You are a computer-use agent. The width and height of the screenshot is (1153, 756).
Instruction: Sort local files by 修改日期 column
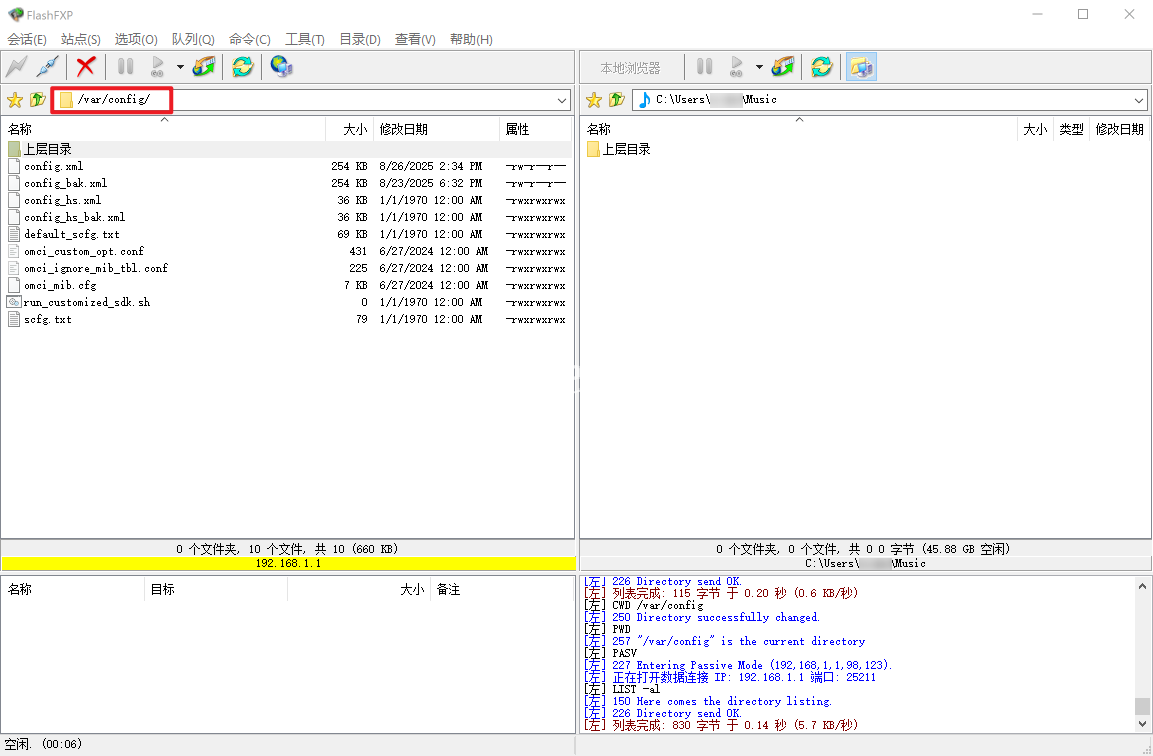pos(1119,129)
